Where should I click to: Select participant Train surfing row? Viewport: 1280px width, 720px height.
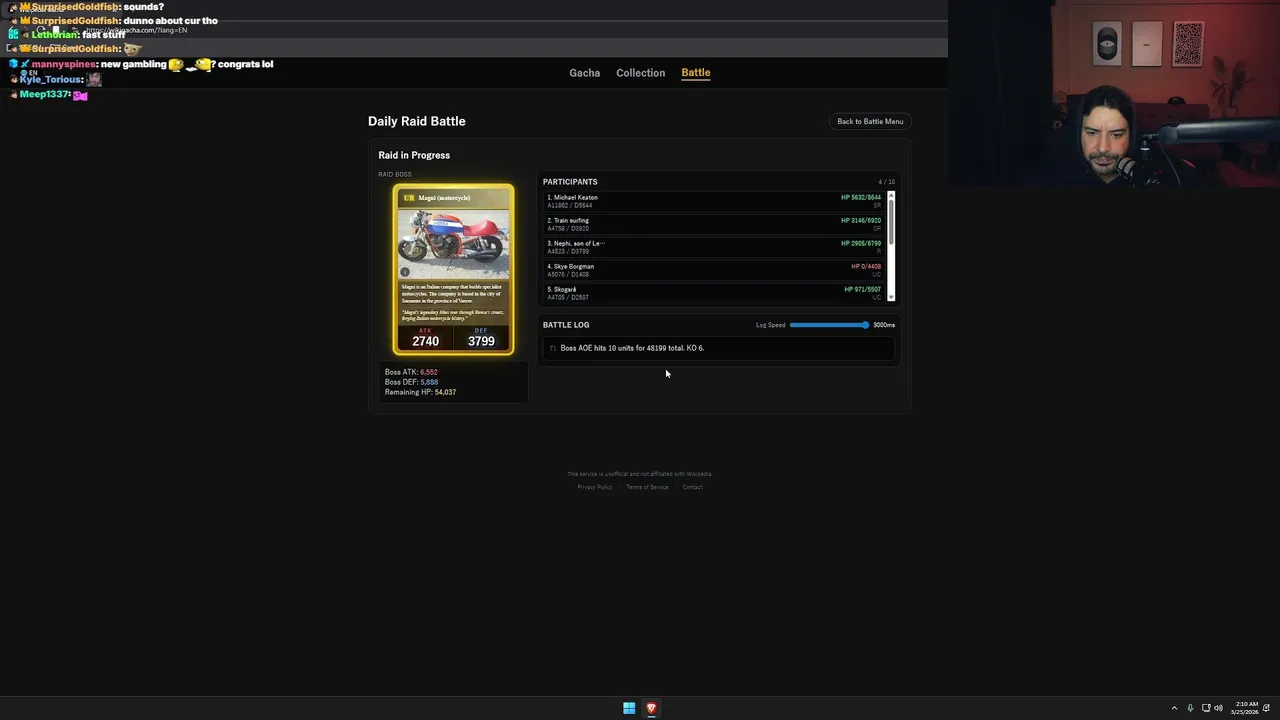point(714,224)
